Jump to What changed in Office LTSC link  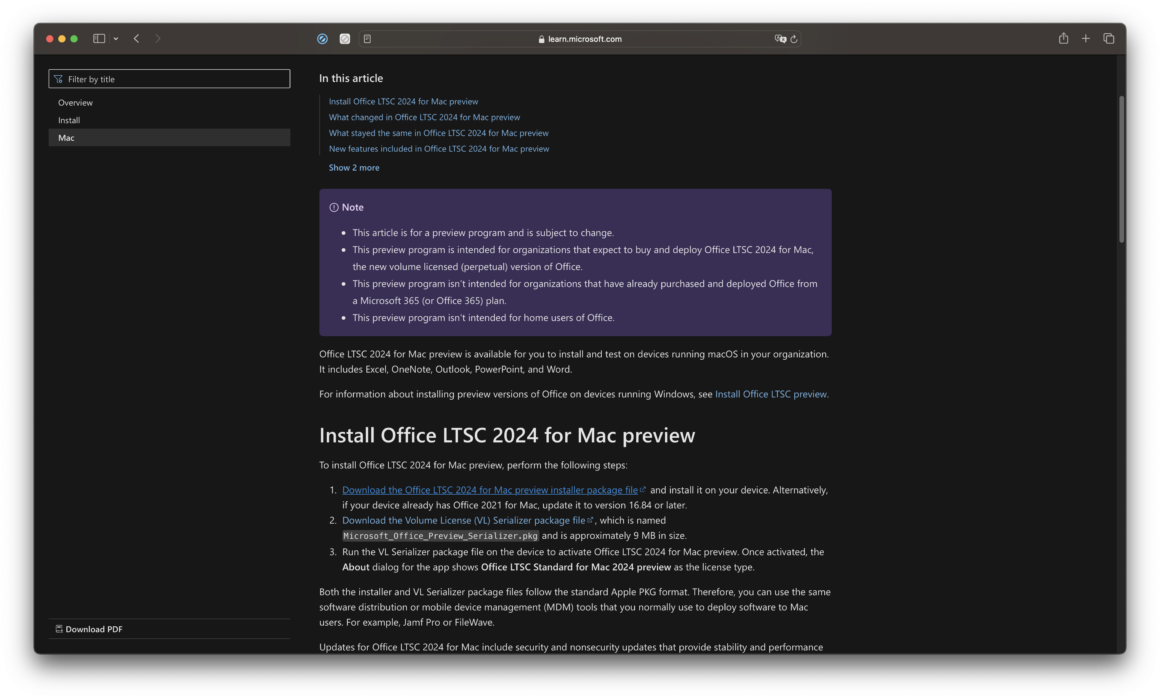pos(424,117)
